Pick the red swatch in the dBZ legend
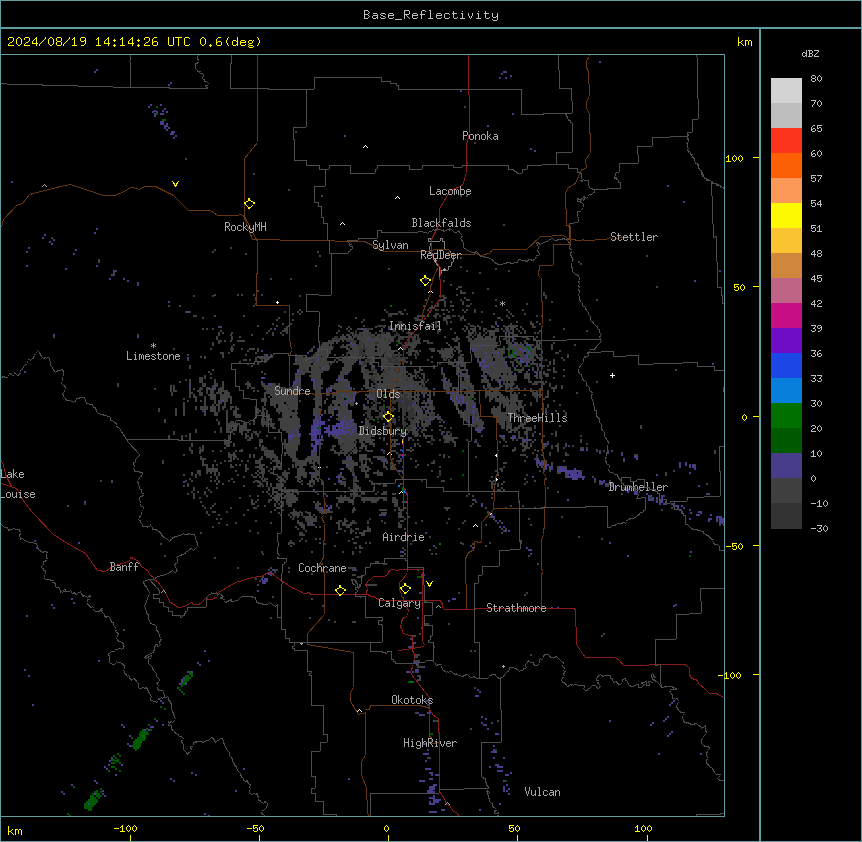This screenshot has width=862, height=842. (x=786, y=141)
